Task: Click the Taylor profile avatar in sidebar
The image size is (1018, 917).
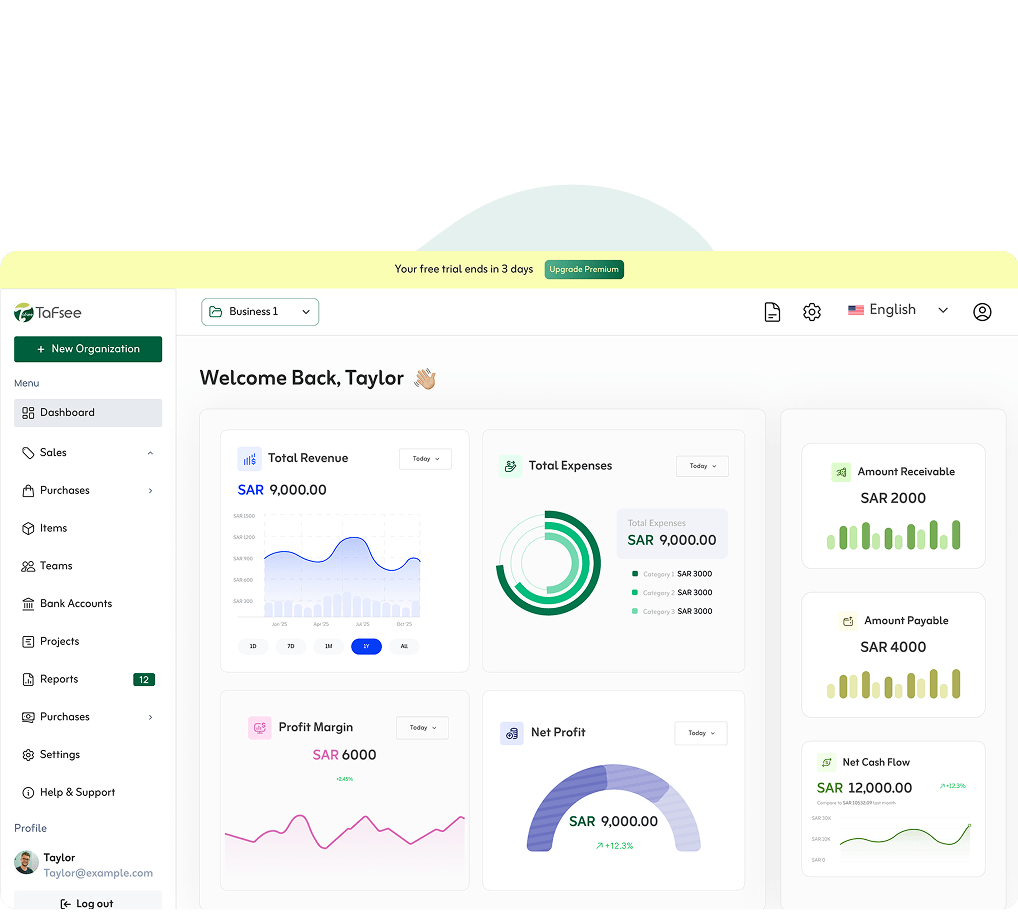Action: point(27,862)
